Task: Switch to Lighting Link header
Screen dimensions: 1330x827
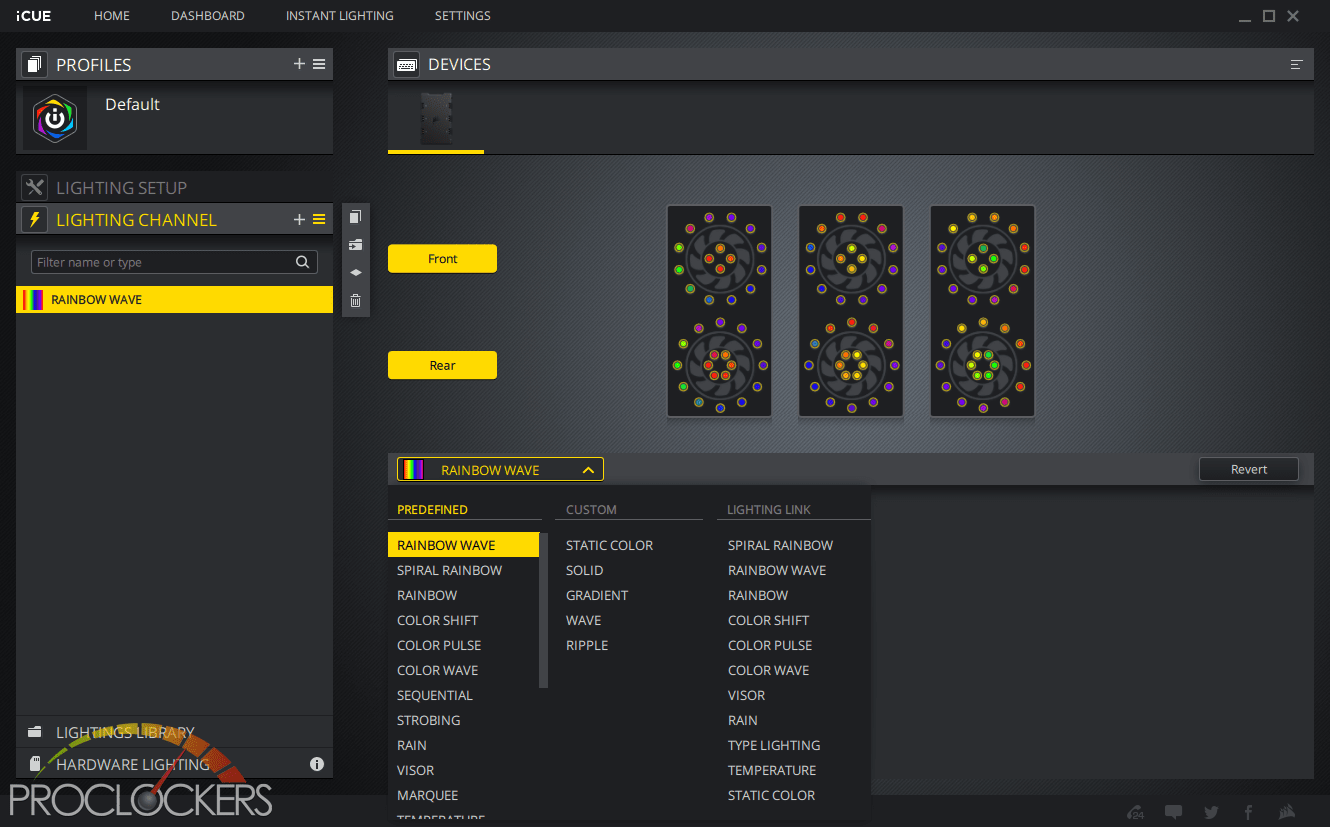Action: (768, 510)
